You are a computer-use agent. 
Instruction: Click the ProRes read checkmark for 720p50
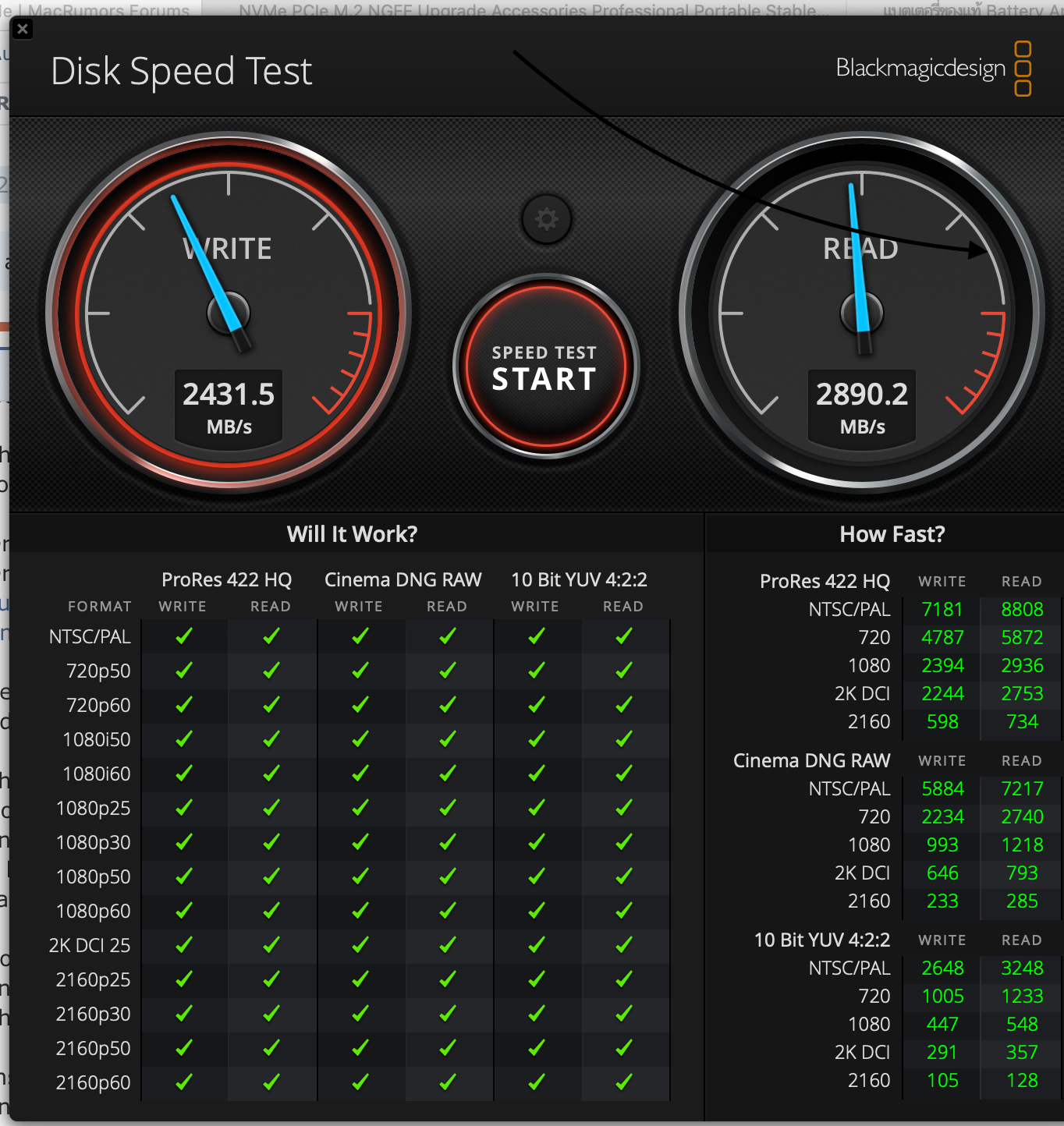pyautogui.click(x=271, y=671)
